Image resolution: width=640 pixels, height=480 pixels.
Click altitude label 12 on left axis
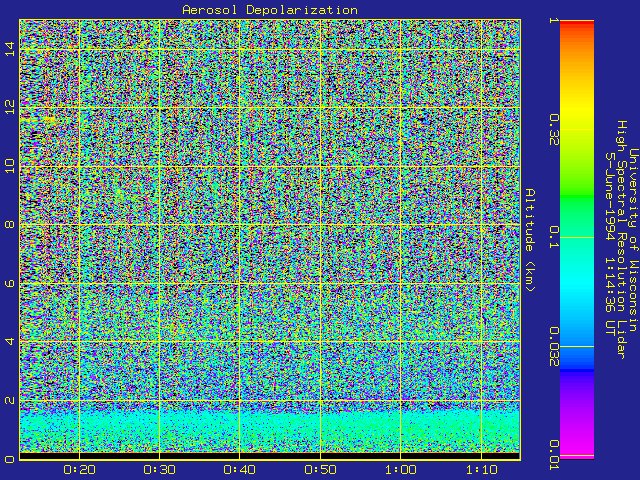click(10, 107)
